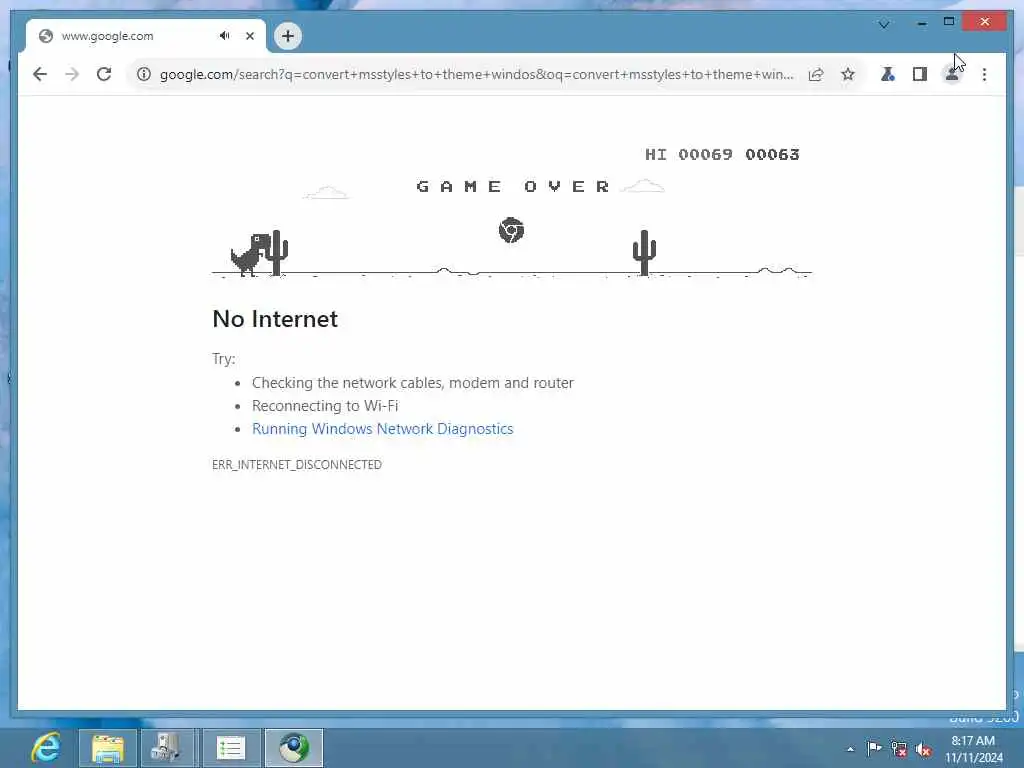Screen dimensions: 1024x768
Task: Select the ERR_INTERNET_DISCONNECTED error text
Action: (x=296, y=464)
